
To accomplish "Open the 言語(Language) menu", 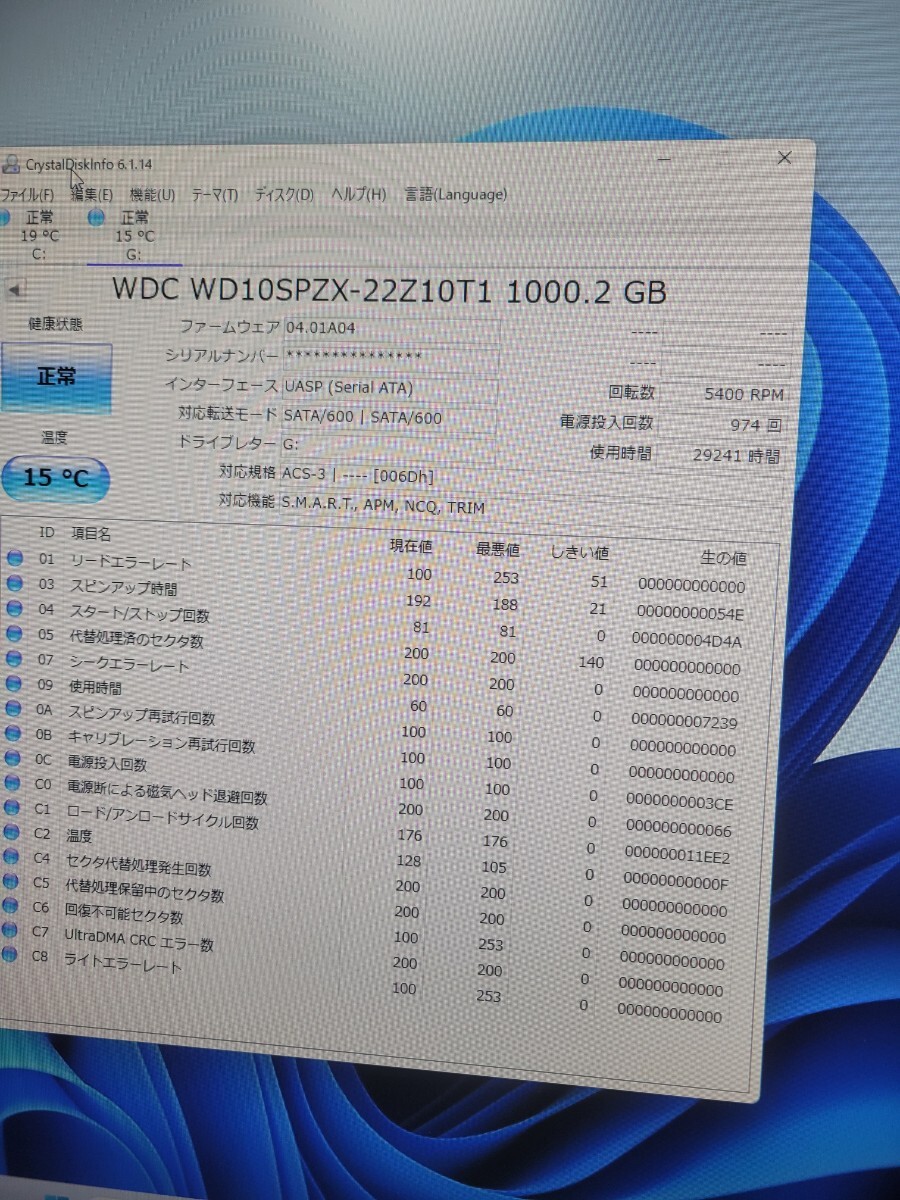I will [x=455, y=194].
